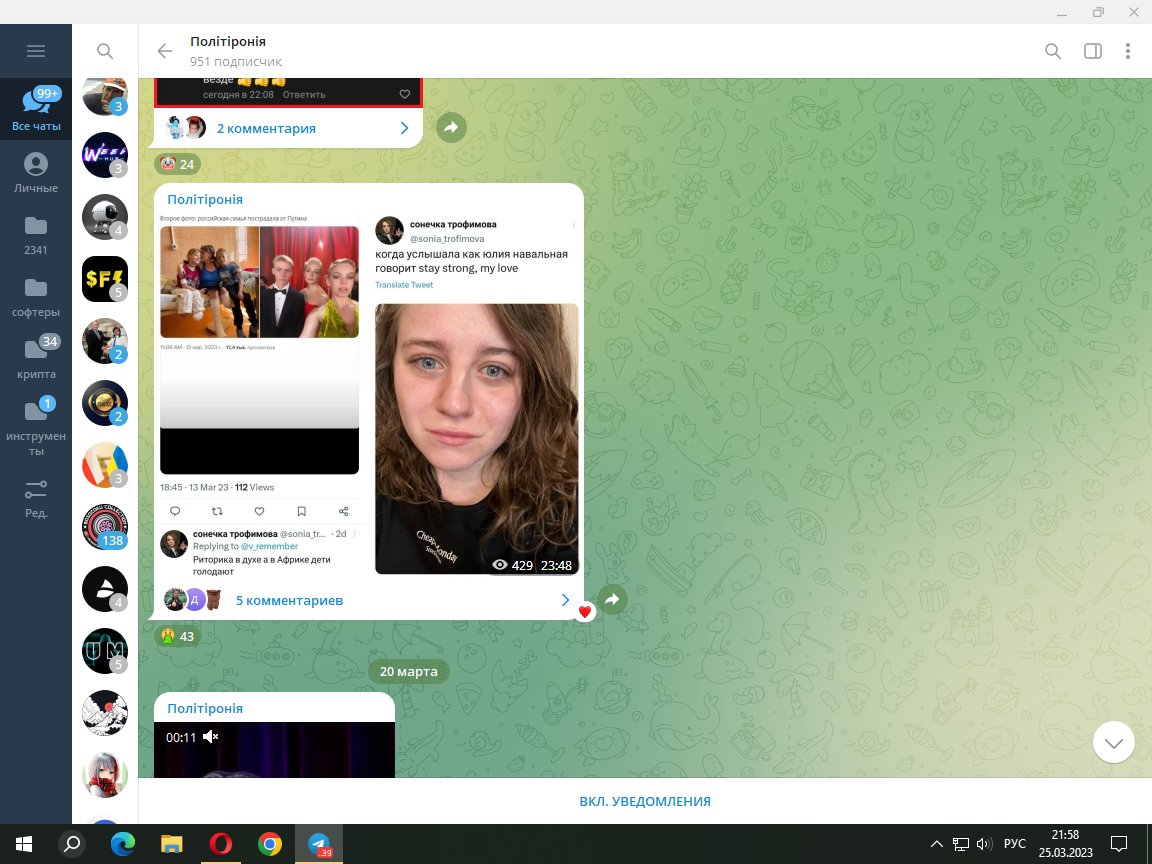The width and height of the screenshot is (1152, 864).
Task: Open the 2341 folder
Action: (x=36, y=234)
